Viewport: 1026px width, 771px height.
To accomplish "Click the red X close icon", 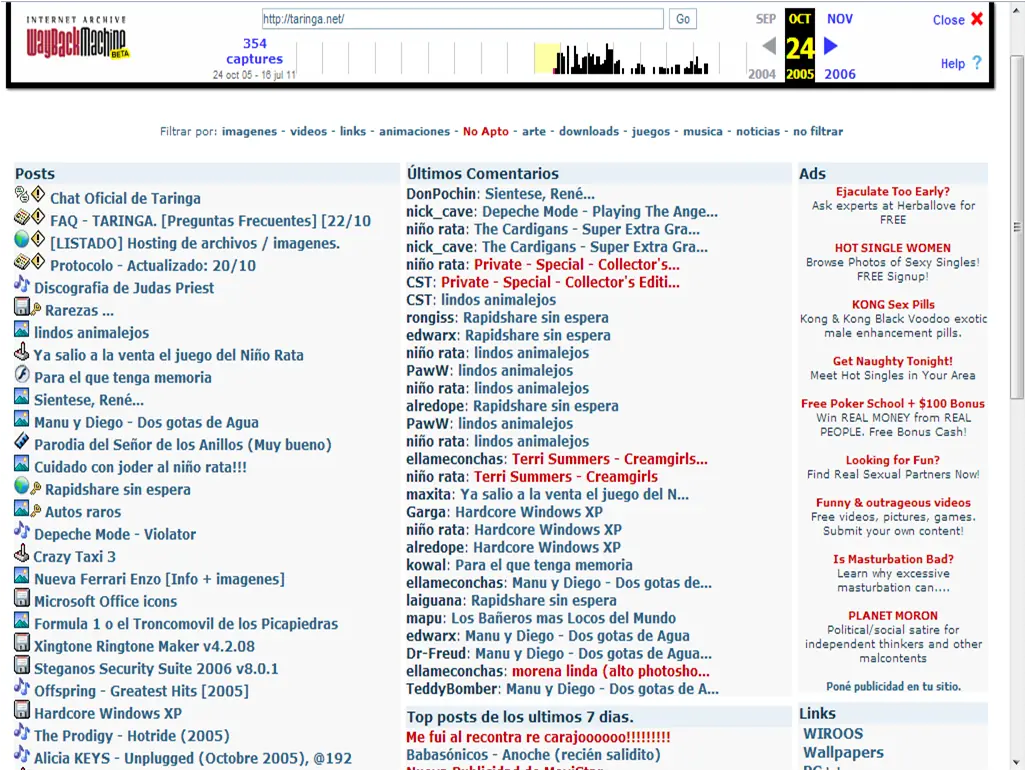I will 977,19.
